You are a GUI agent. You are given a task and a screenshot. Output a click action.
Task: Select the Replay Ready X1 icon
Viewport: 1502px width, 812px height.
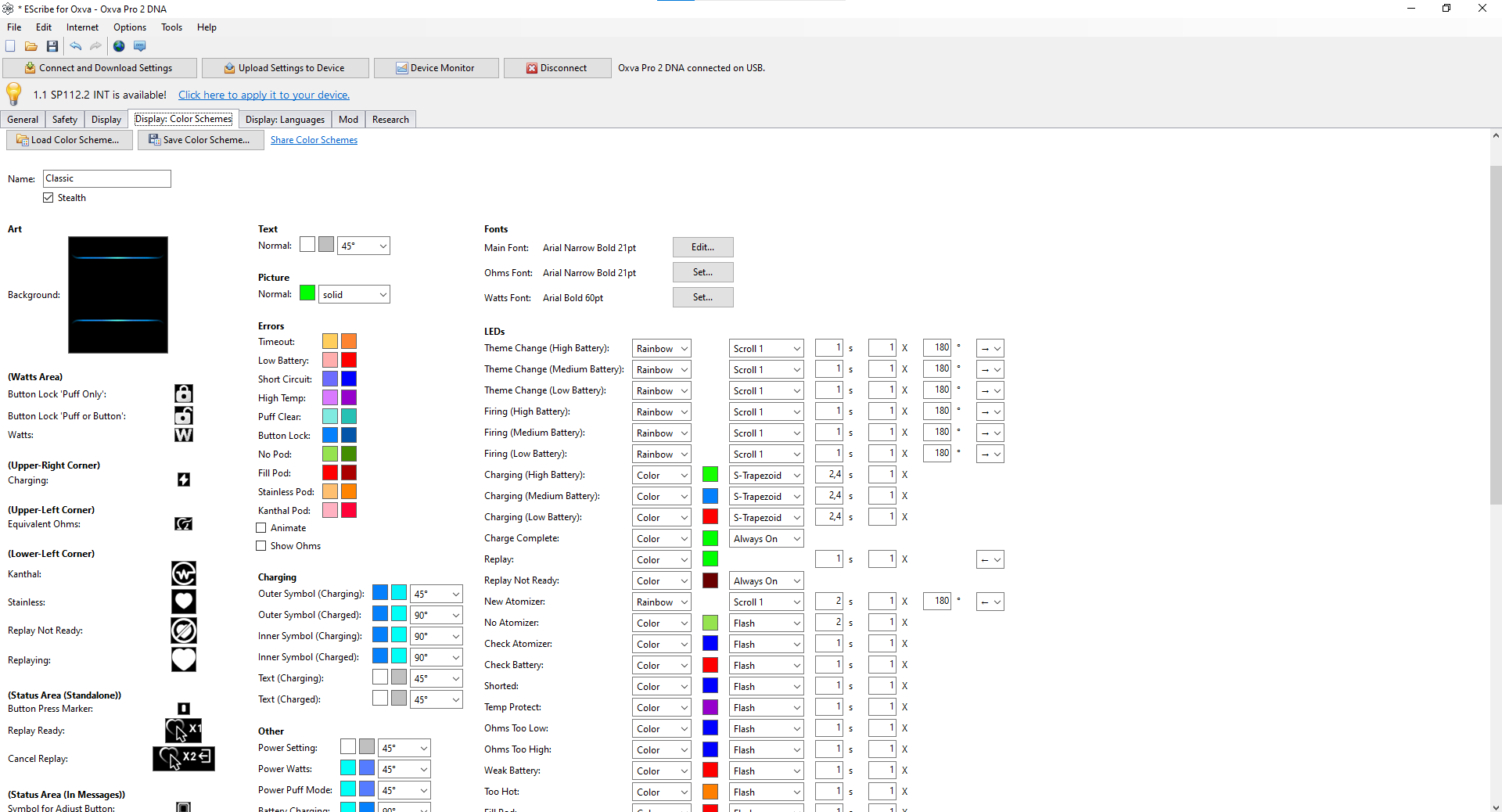click(184, 731)
